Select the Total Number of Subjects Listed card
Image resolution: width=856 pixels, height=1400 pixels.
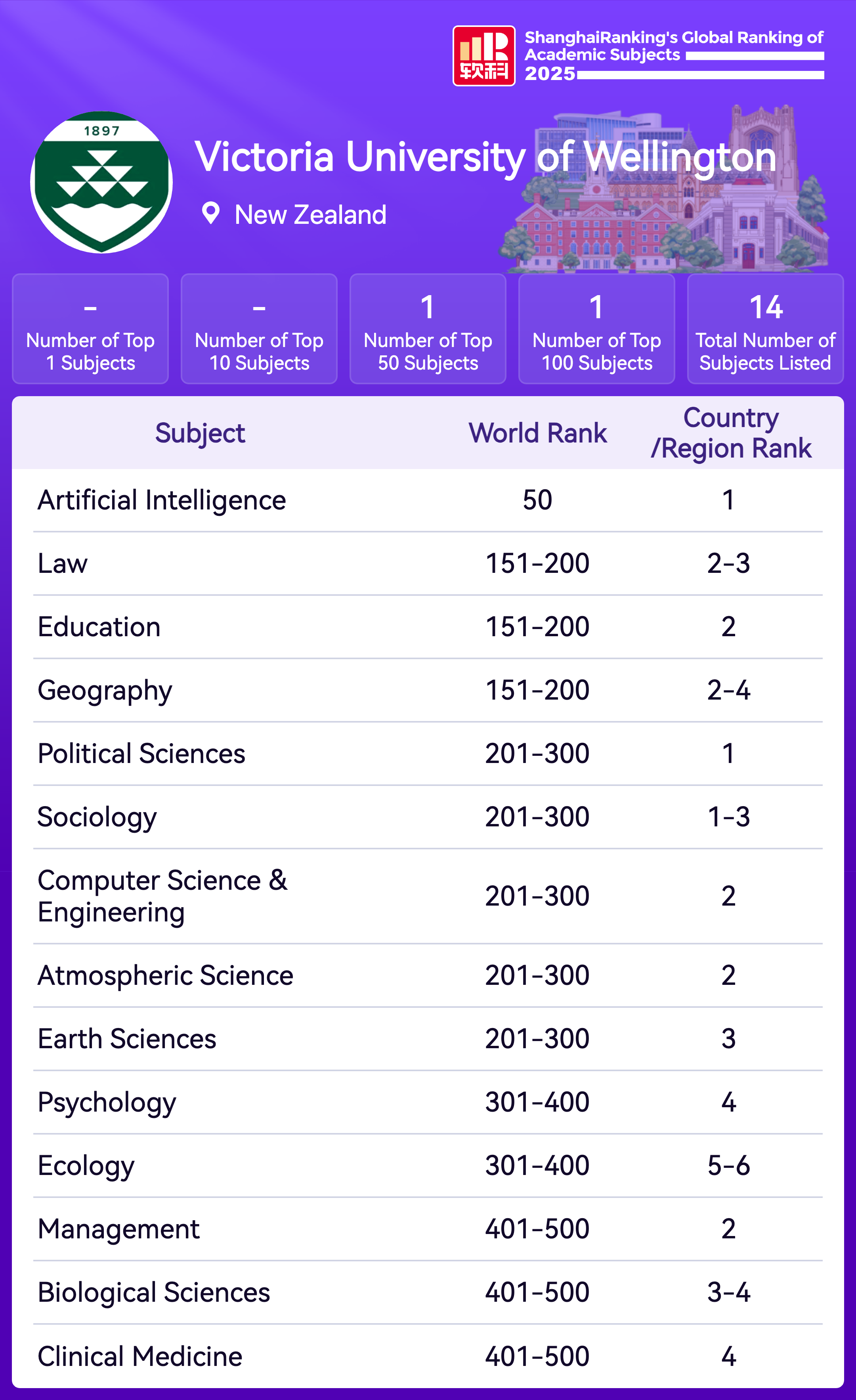click(765, 329)
